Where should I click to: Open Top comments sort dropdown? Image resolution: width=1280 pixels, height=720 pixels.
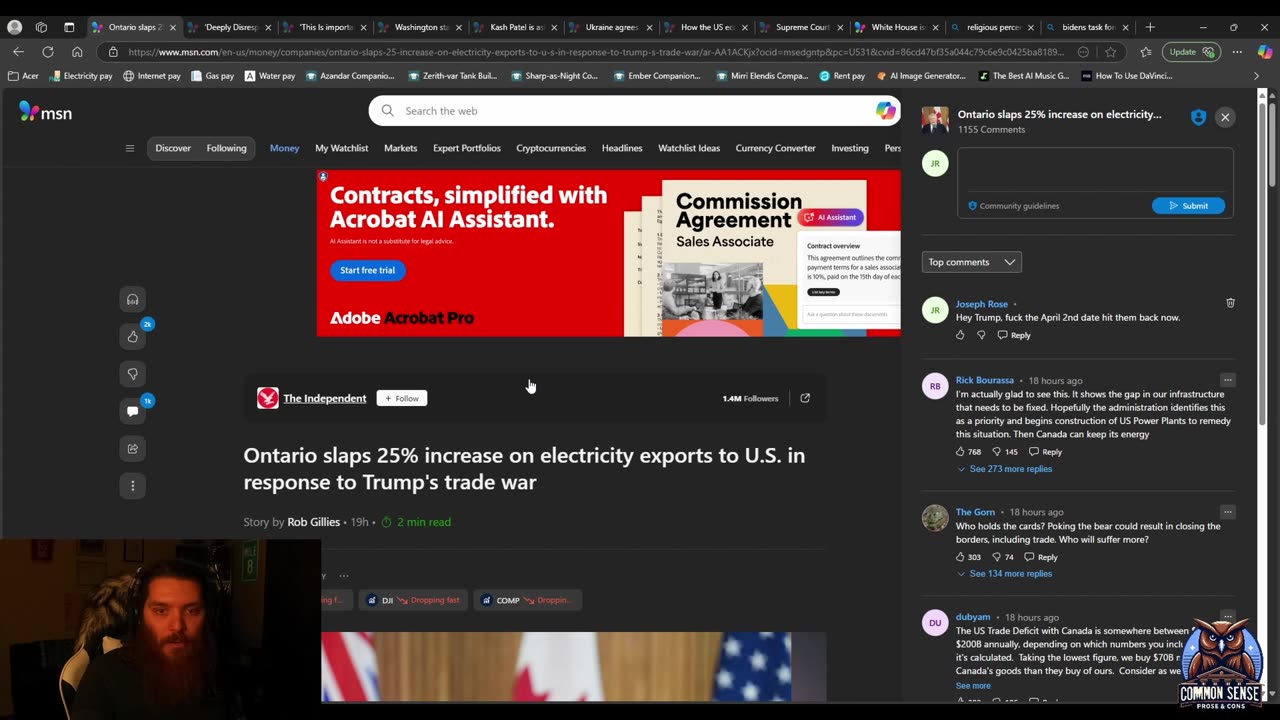[x=971, y=262]
